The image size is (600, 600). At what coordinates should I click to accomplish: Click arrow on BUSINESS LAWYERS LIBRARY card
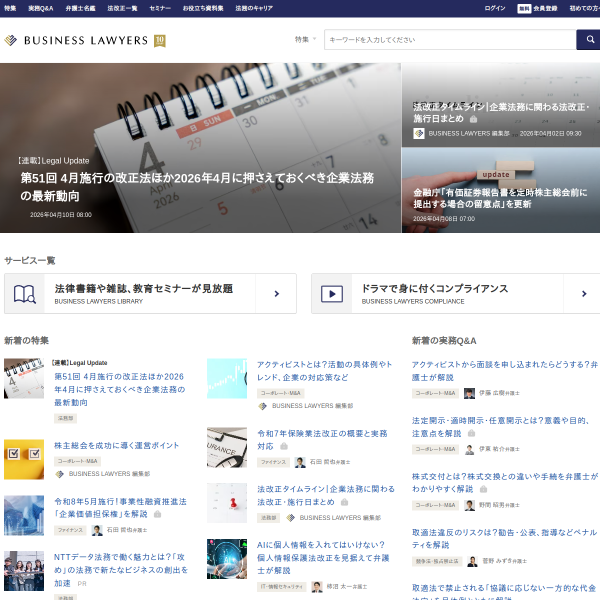coord(277,293)
